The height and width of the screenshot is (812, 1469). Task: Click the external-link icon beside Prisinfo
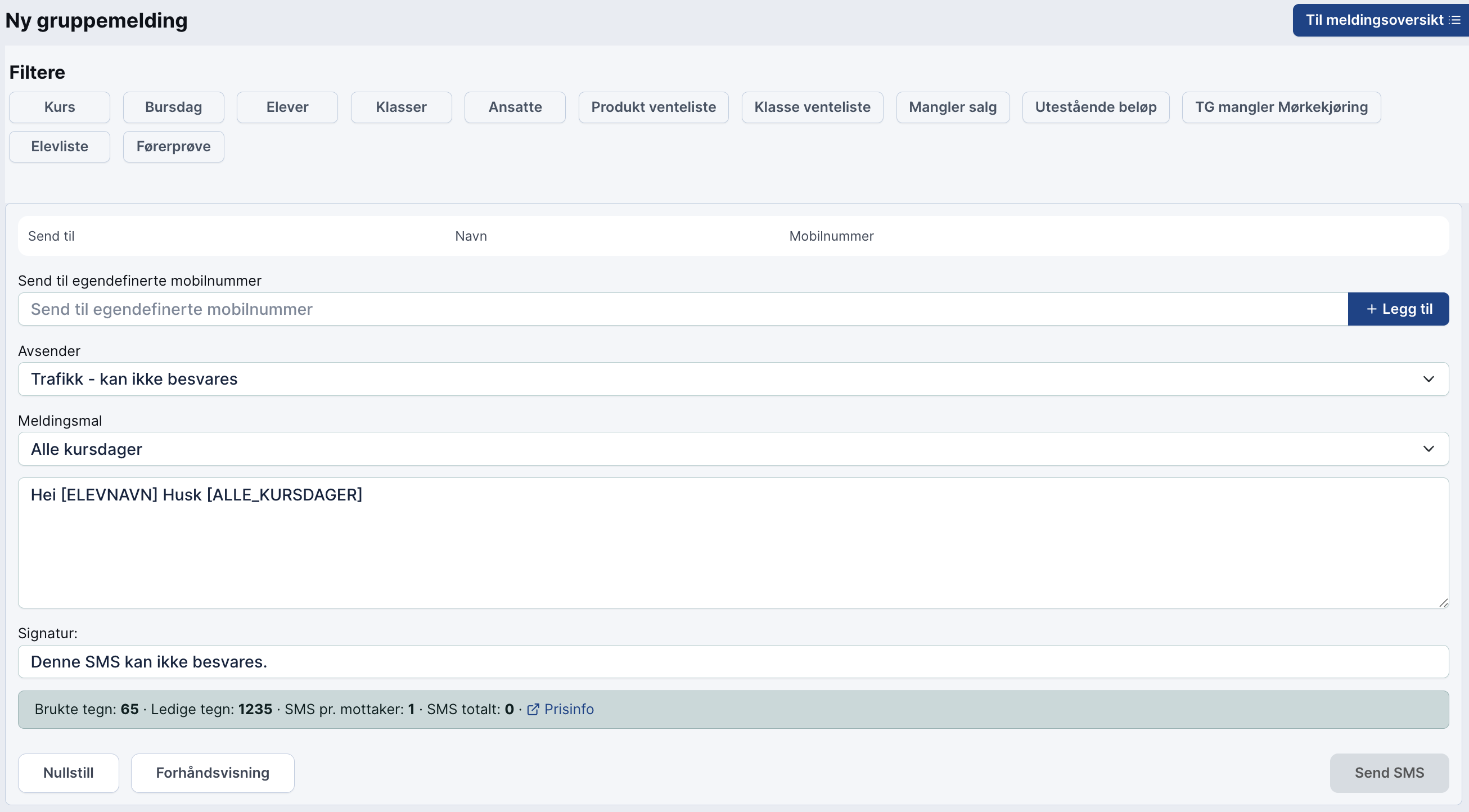tap(533, 709)
